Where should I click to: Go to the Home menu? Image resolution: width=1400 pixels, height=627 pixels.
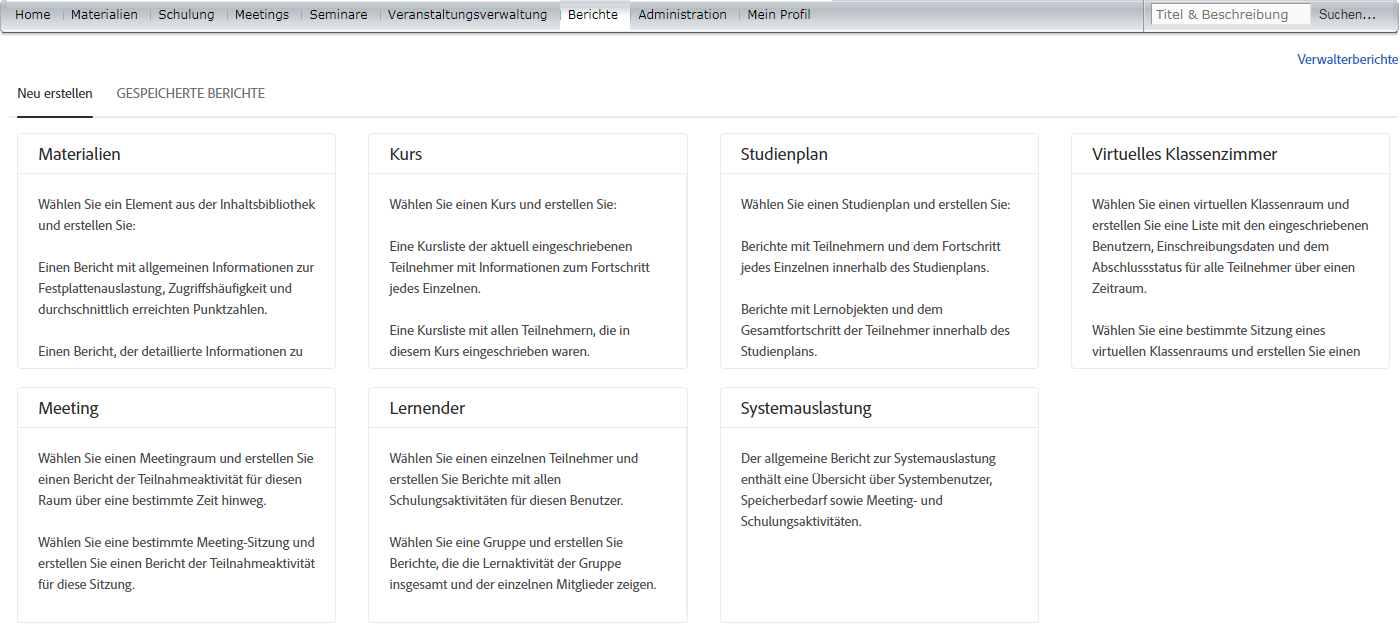point(33,15)
